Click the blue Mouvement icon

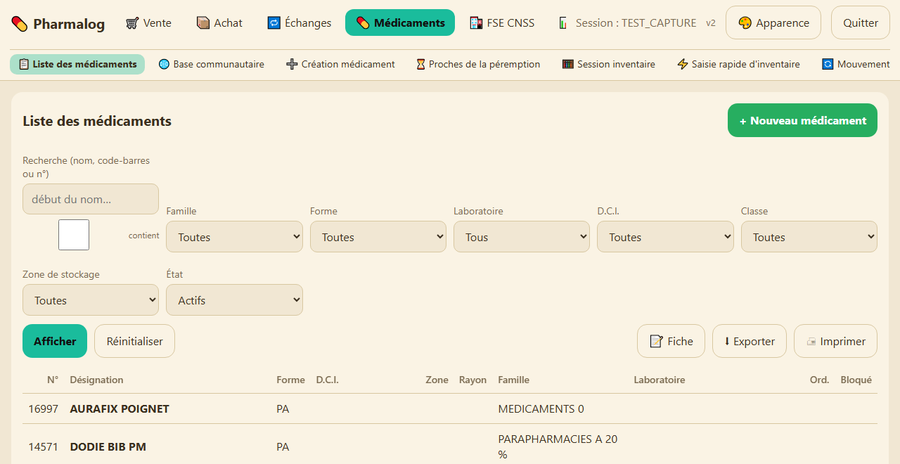coord(828,64)
